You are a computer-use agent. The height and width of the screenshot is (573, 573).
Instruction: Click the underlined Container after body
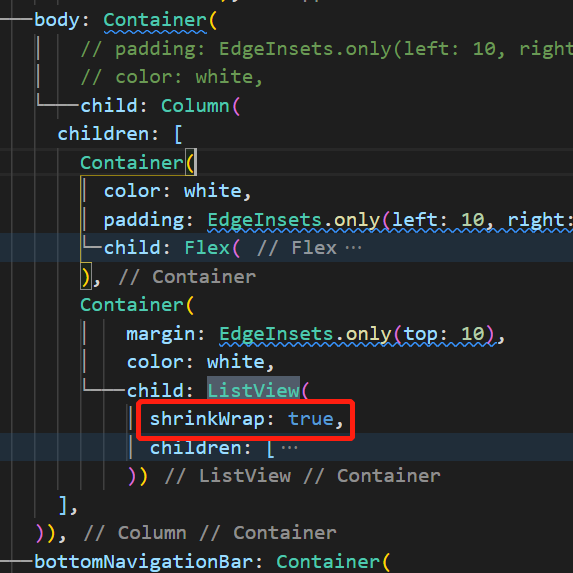pyautogui.click(x=155, y=20)
